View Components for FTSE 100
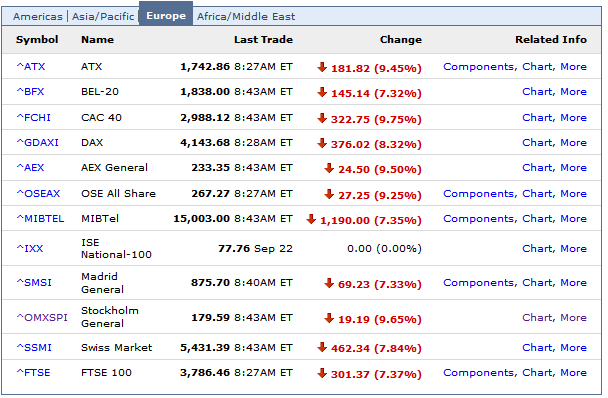 [479, 373]
